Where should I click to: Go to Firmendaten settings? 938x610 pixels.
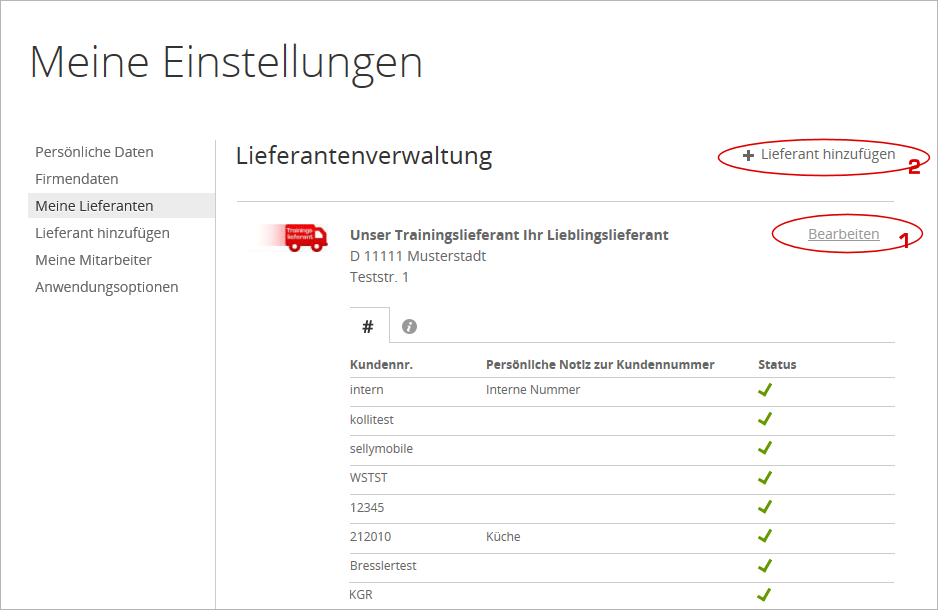tap(77, 179)
